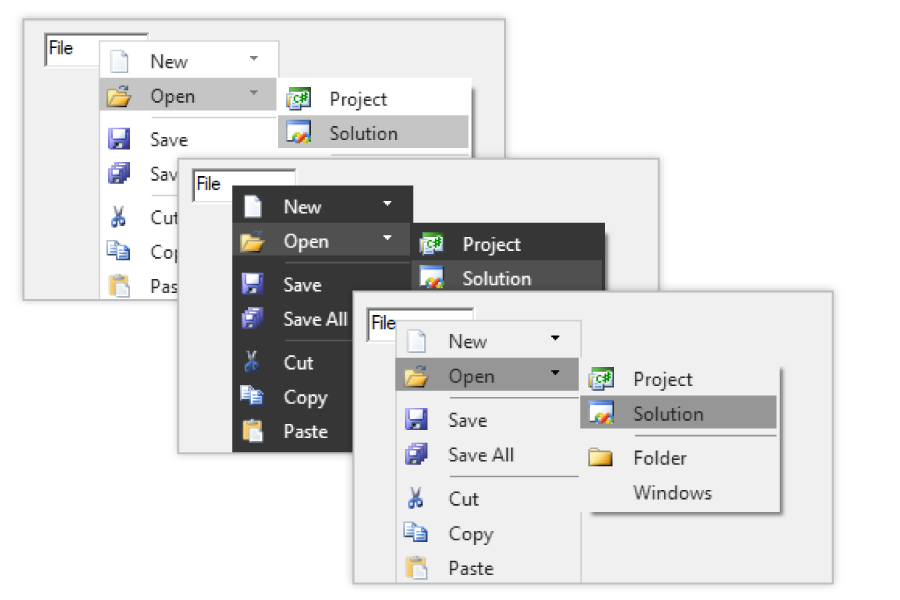Choose Save All in the dark-themed menu
Viewport: 900px width, 600px height.
pos(315,319)
